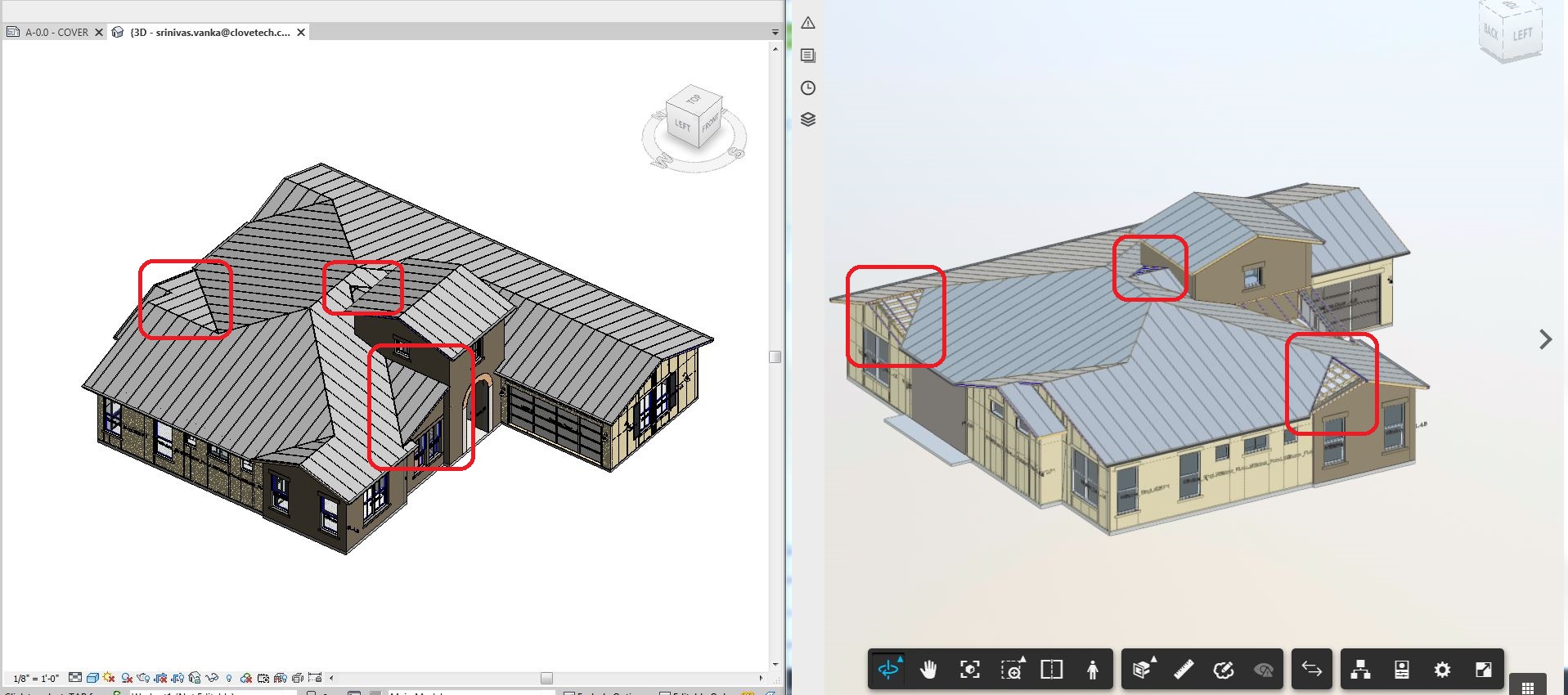Open the Detail Level options
Image resolution: width=1568 pixels, height=695 pixels.
point(75,678)
